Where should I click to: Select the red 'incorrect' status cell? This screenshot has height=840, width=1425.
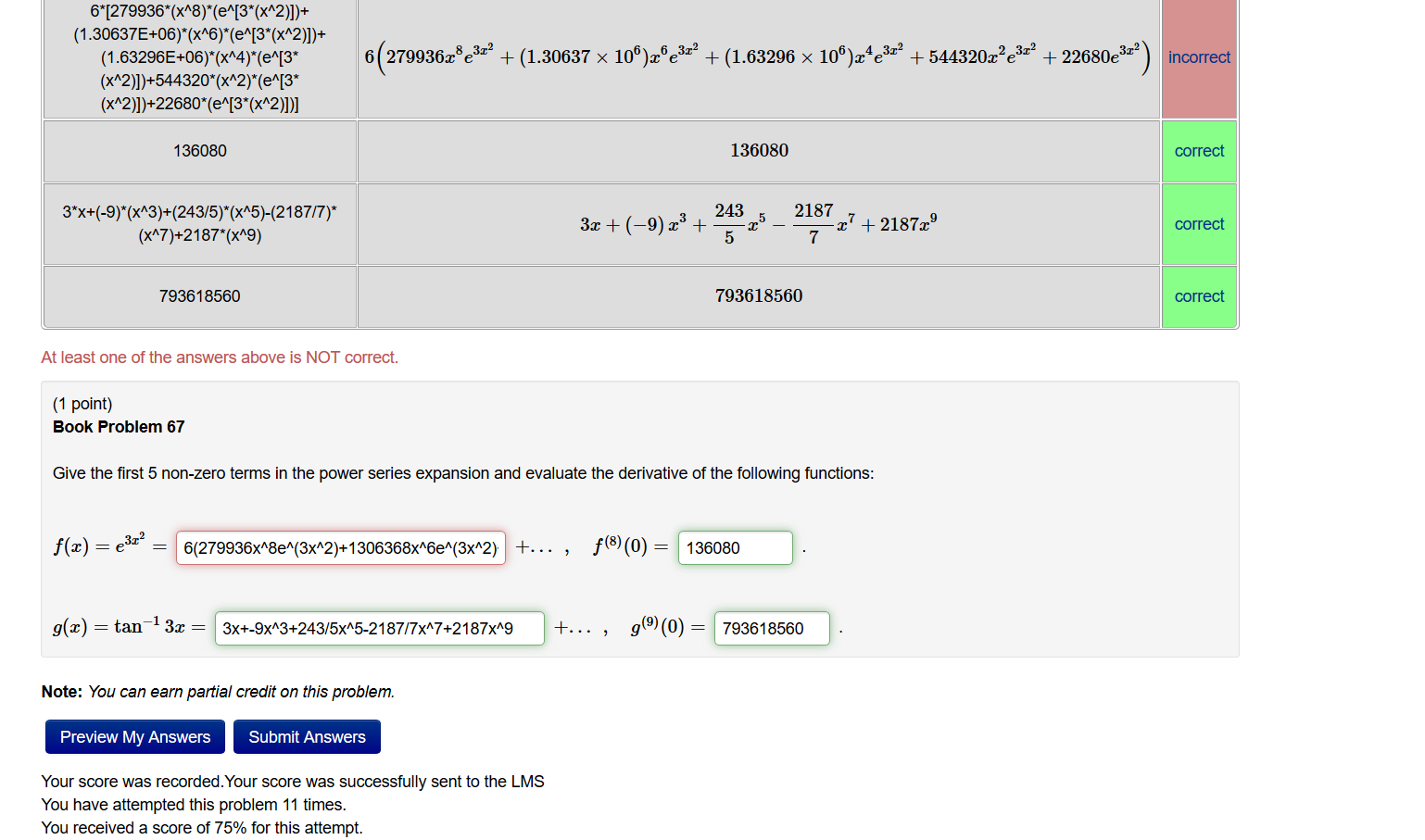point(1199,57)
